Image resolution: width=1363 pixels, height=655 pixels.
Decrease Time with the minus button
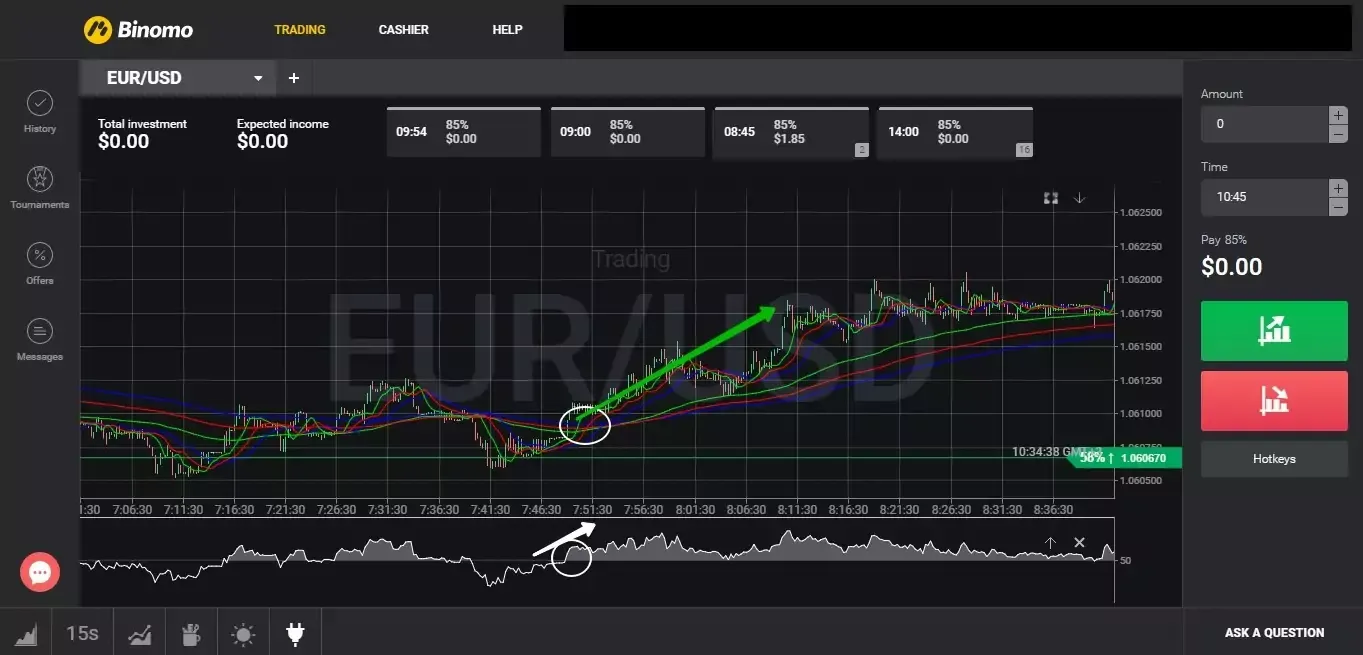(x=1338, y=206)
